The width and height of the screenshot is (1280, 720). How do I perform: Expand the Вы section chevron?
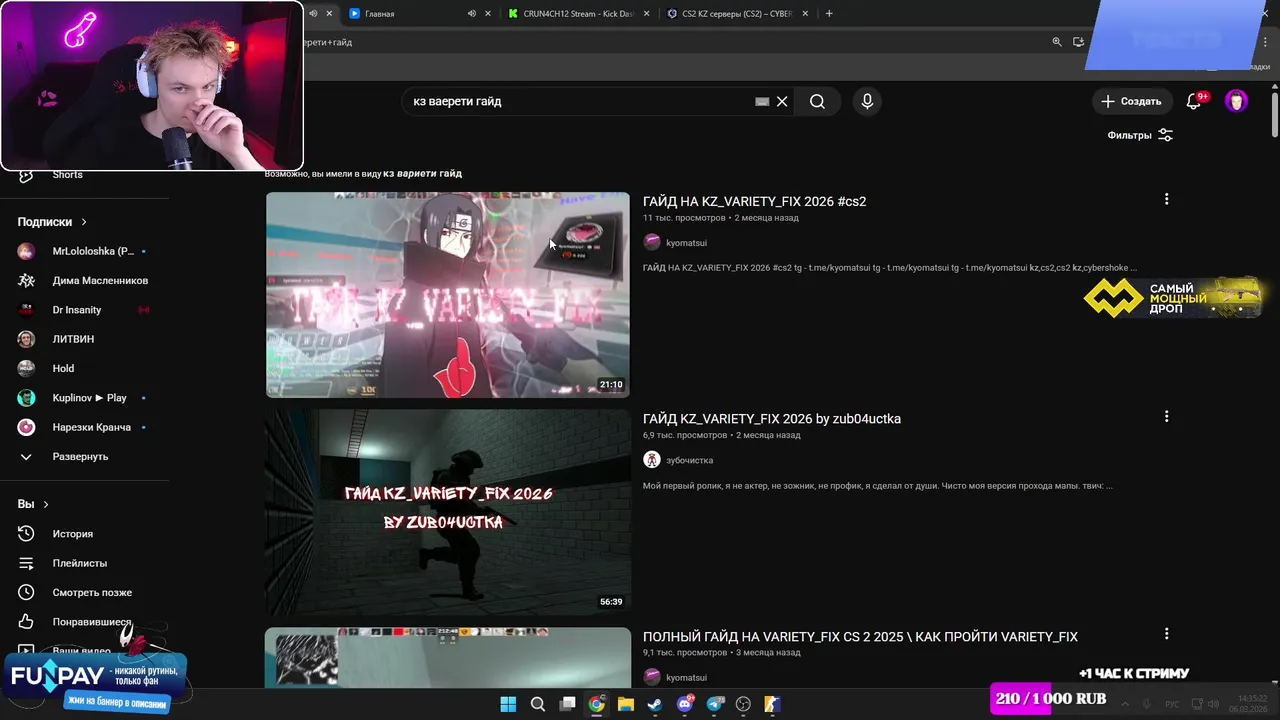tap(46, 504)
